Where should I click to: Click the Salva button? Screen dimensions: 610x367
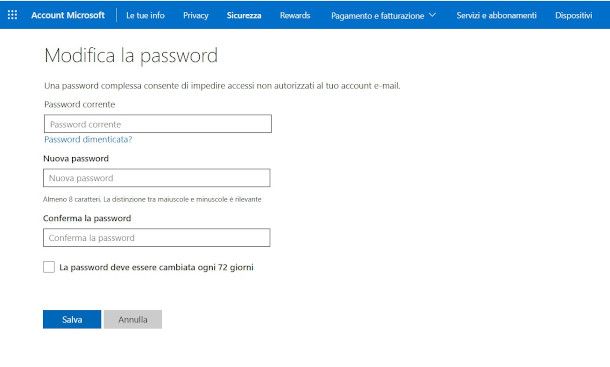[72, 319]
